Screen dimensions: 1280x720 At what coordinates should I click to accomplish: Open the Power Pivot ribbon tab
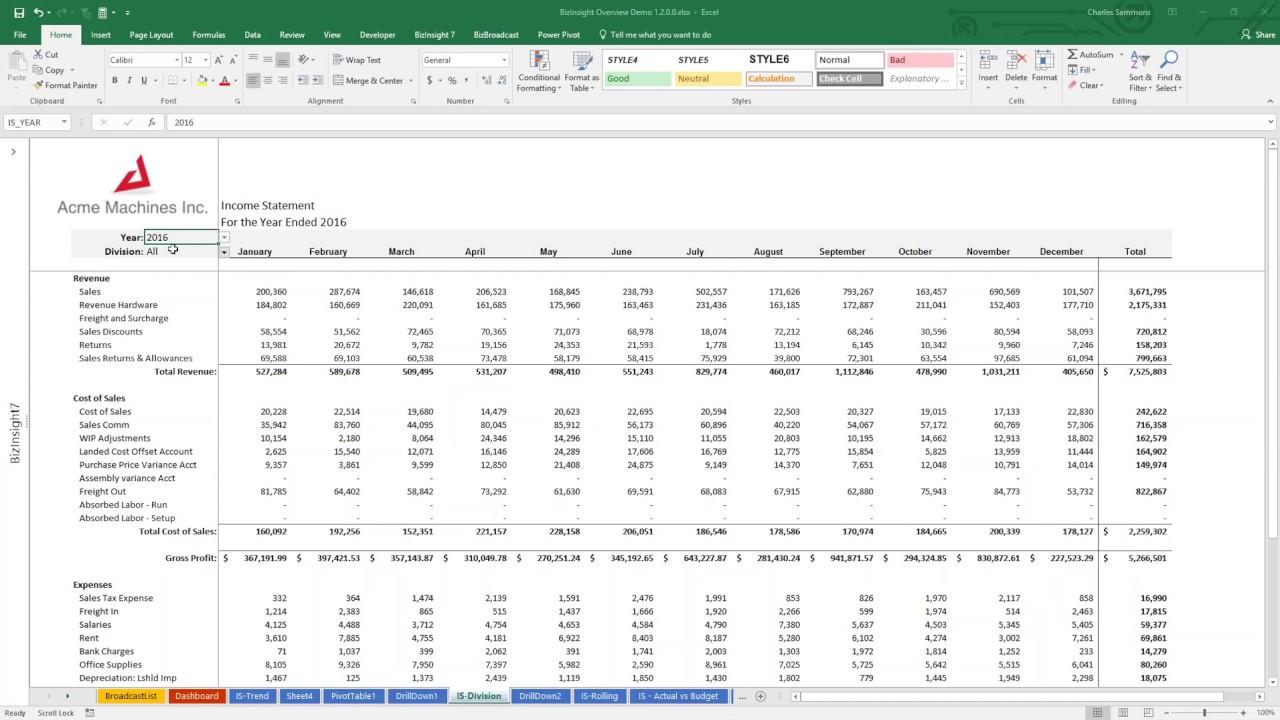[x=558, y=35]
